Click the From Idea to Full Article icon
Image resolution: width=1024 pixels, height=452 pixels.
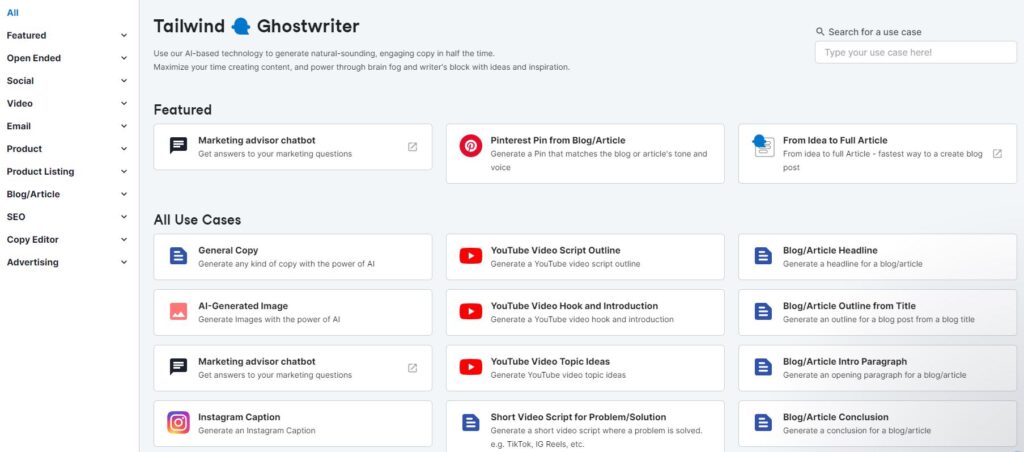coord(762,146)
